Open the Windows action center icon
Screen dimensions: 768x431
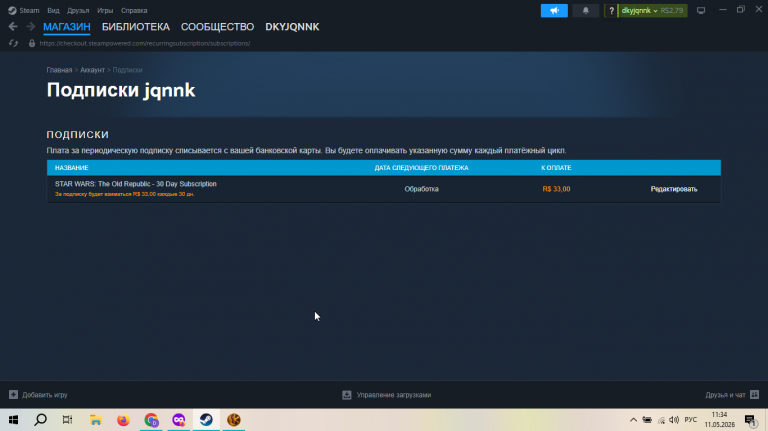[750, 420]
